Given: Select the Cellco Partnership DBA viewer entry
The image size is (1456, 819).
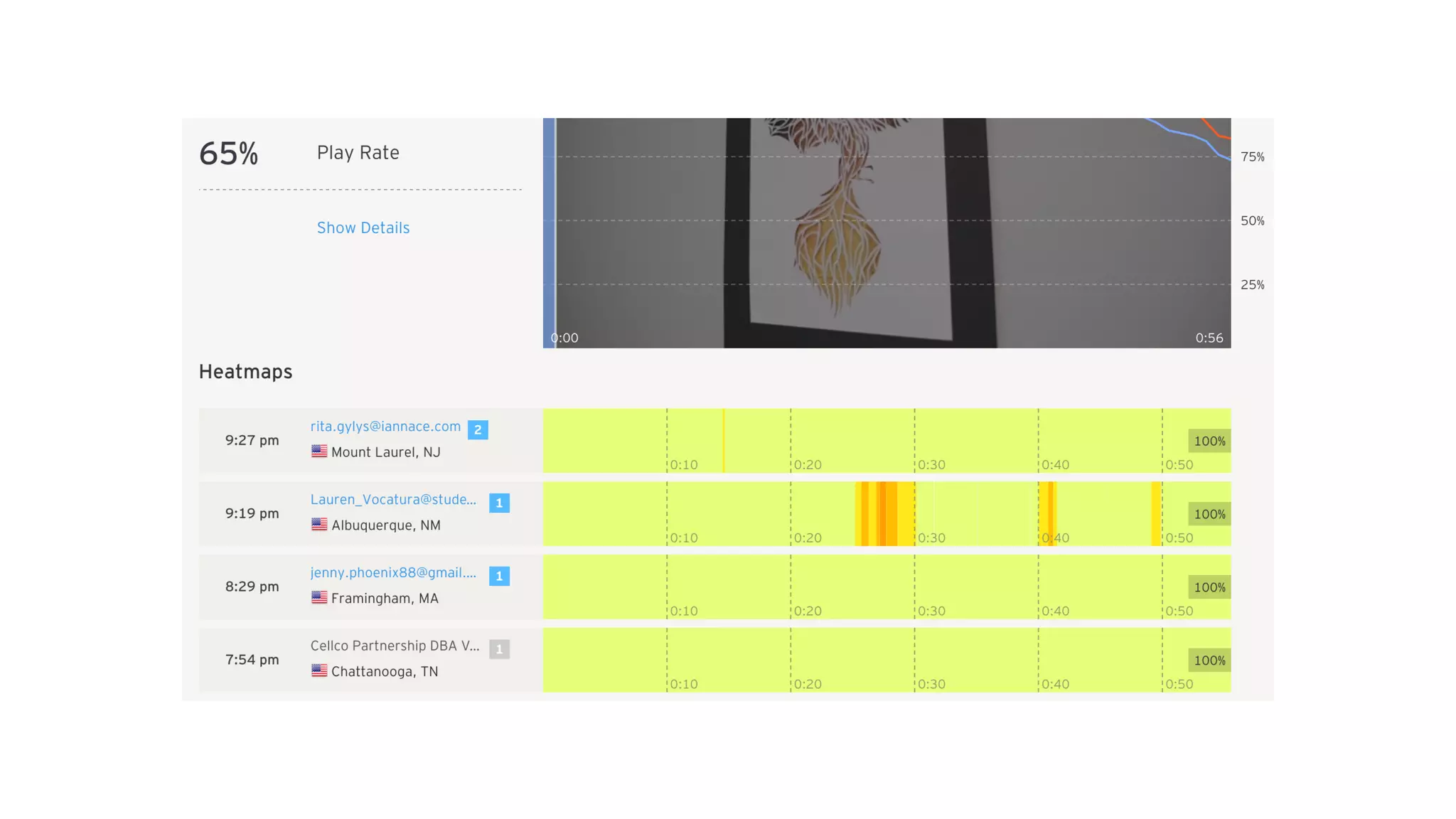Looking at the screenshot, I should (395, 646).
